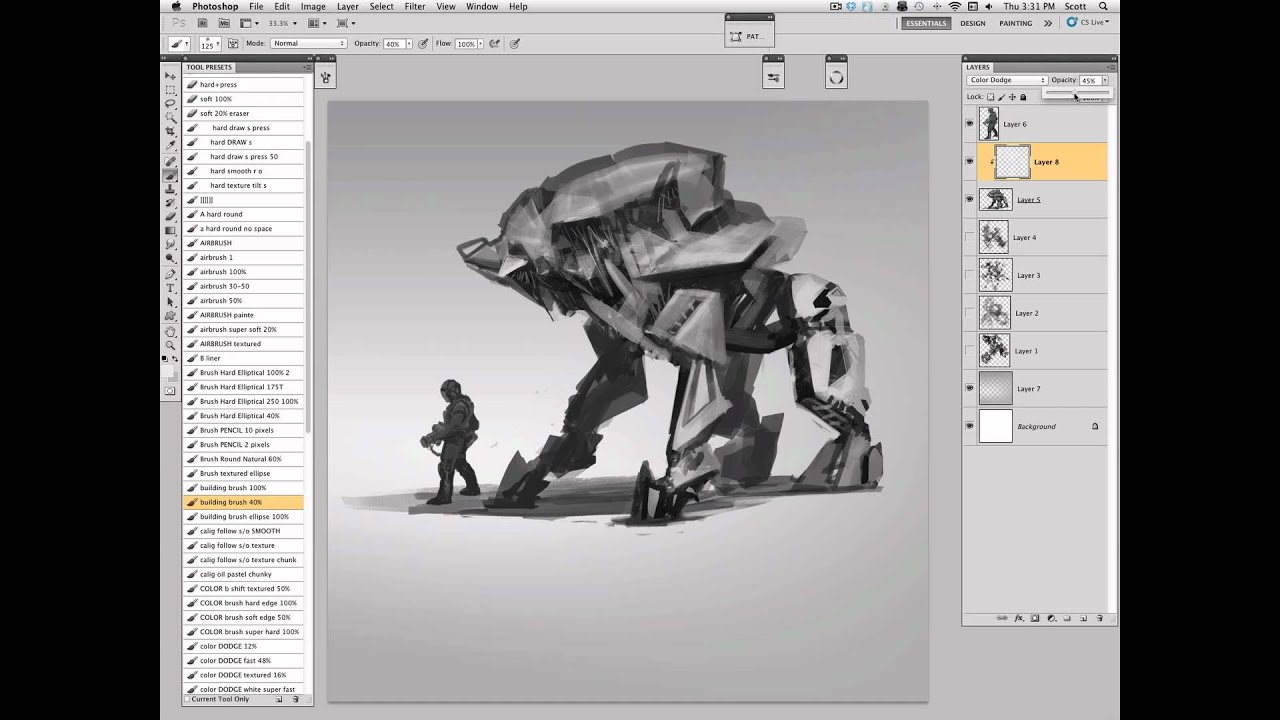
Task: Open the zoom level 33.3% dropdown
Action: click(x=283, y=22)
